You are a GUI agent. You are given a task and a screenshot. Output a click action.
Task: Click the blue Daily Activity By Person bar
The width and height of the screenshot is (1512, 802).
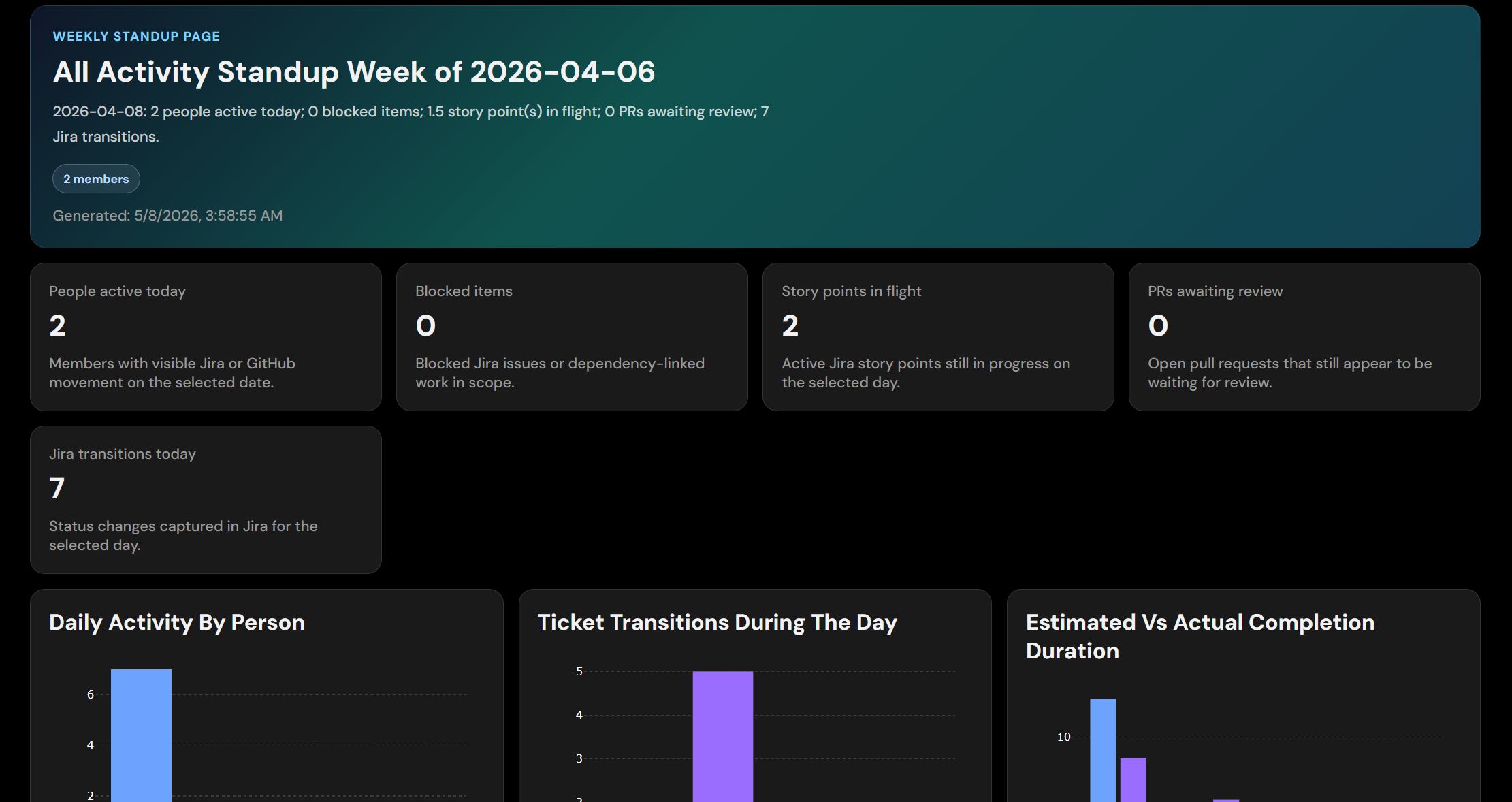click(x=141, y=735)
